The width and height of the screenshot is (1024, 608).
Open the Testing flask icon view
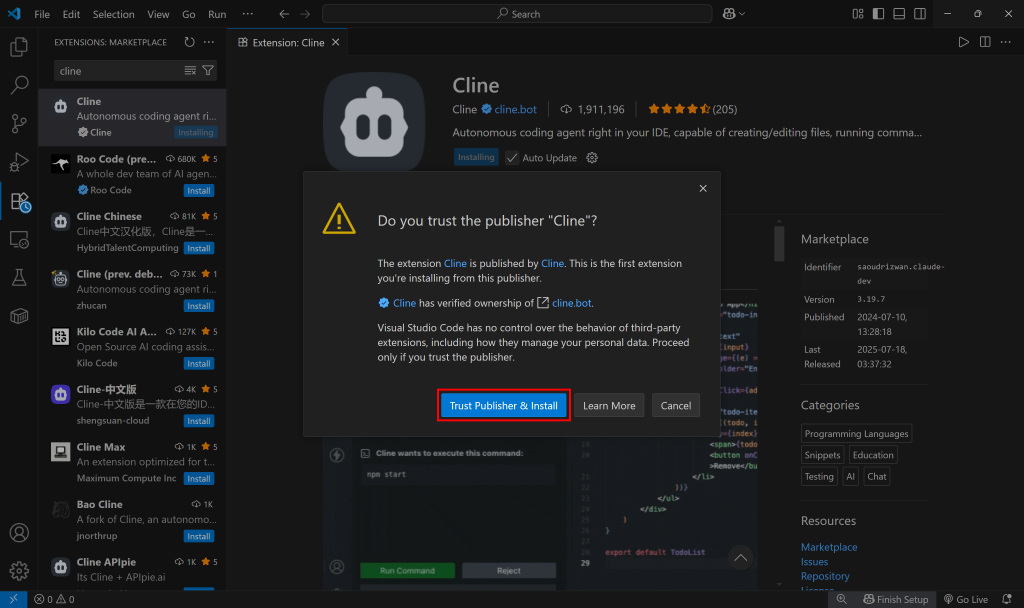(x=19, y=277)
